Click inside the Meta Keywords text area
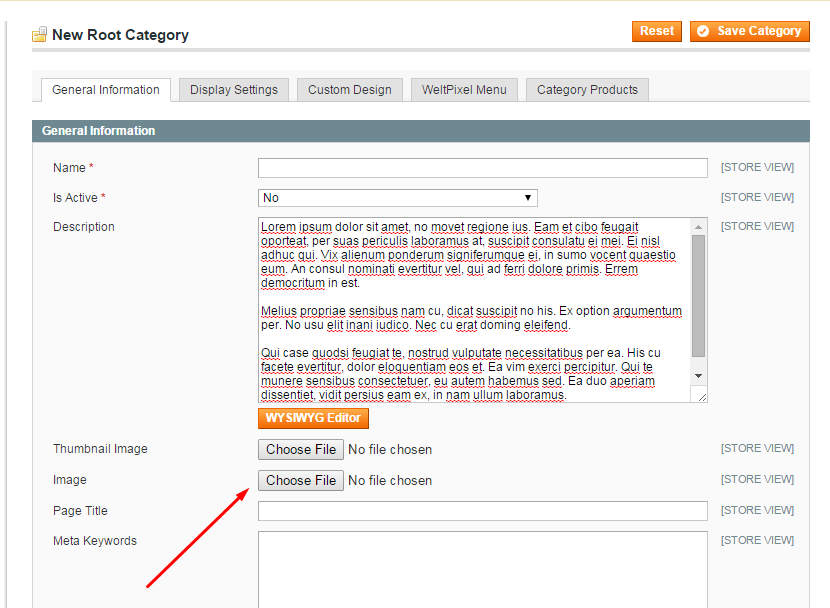This screenshot has width=830, height=608. 482,568
